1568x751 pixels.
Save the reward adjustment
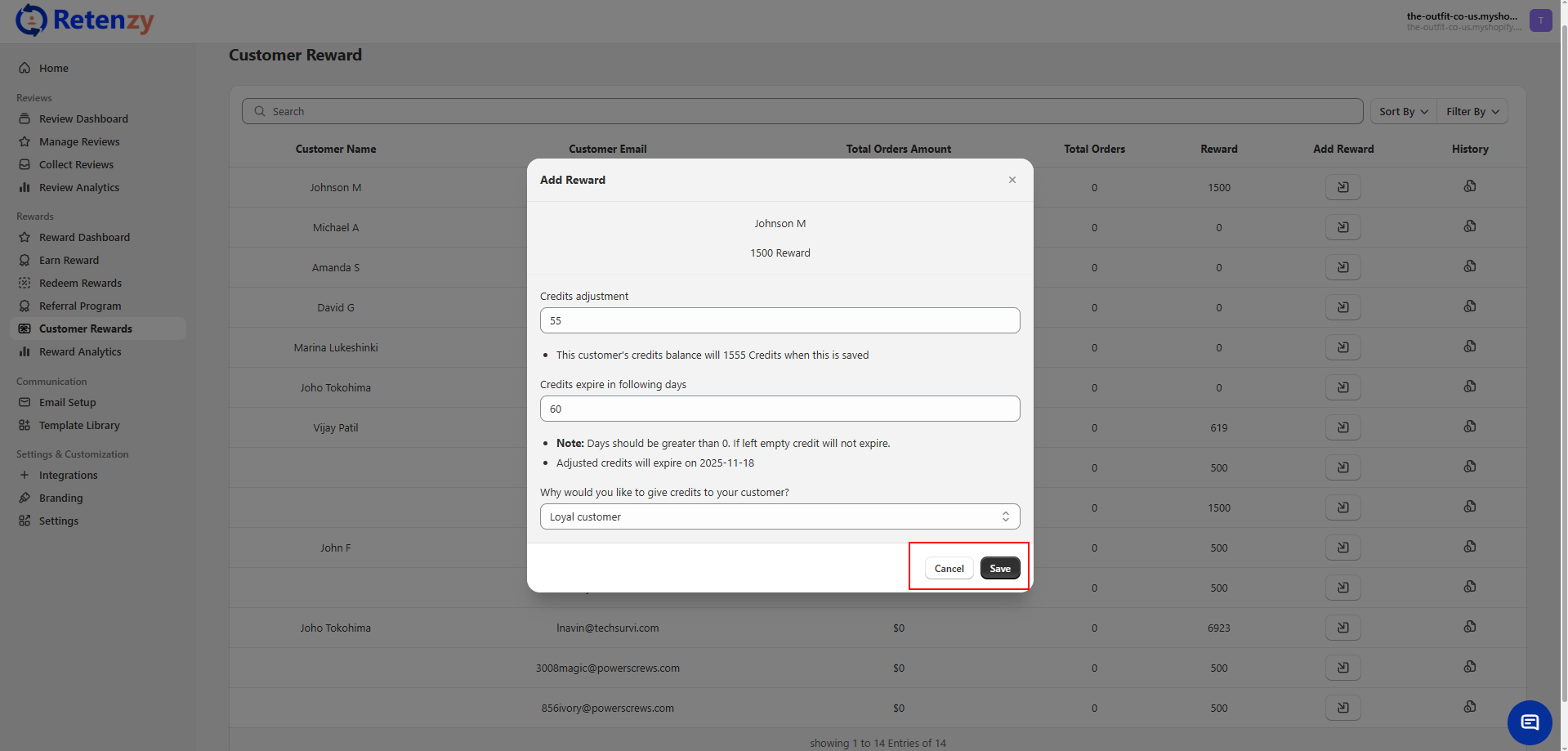pos(999,568)
